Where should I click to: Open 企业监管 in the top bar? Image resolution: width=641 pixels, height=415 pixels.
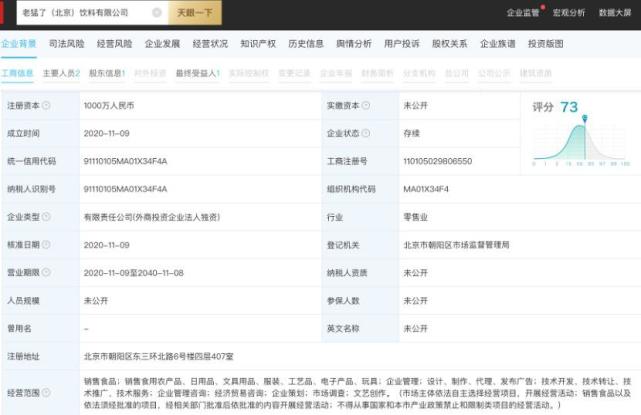pos(523,13)
